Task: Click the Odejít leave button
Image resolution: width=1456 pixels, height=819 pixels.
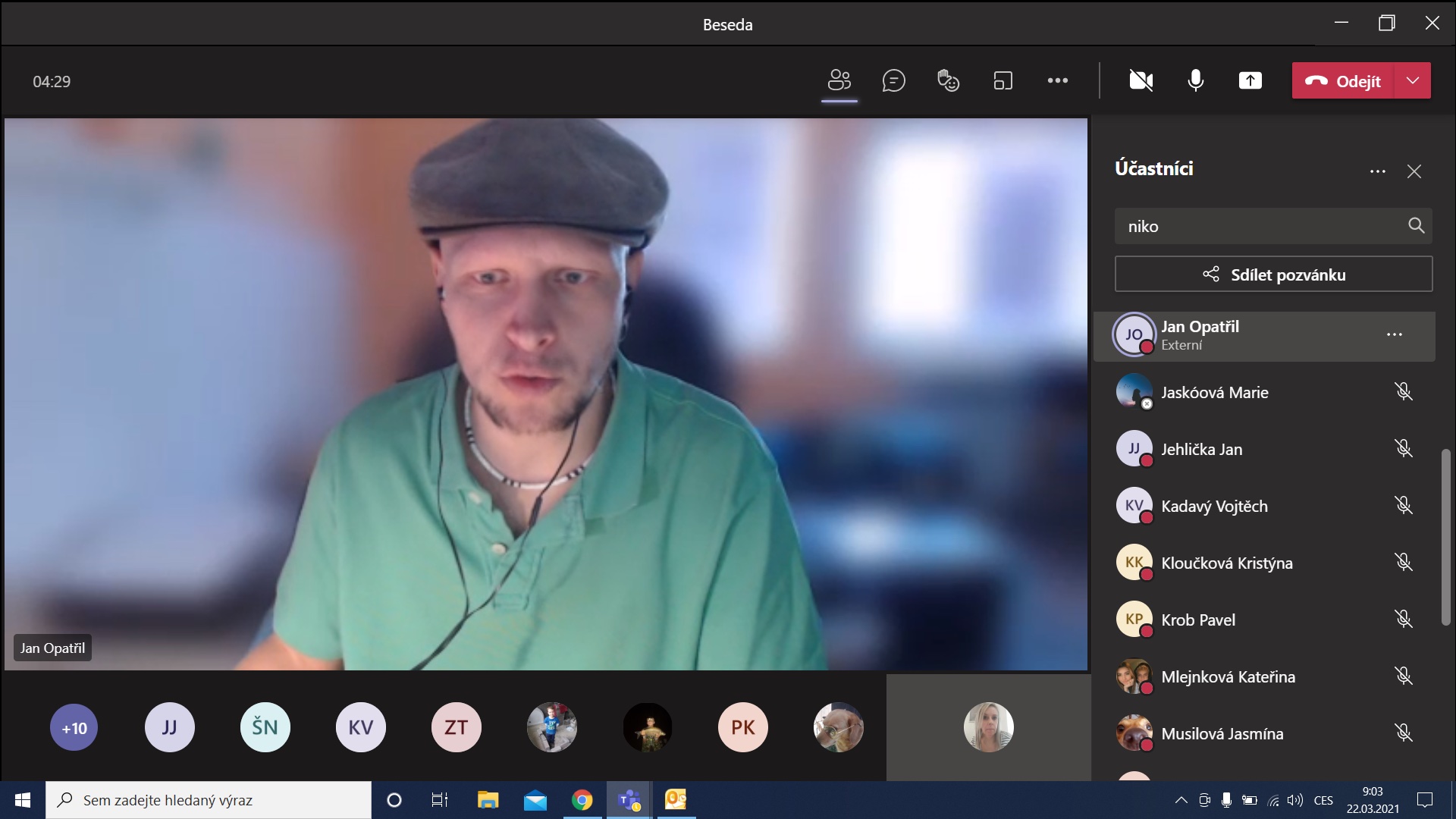Action: point(1343,80)
